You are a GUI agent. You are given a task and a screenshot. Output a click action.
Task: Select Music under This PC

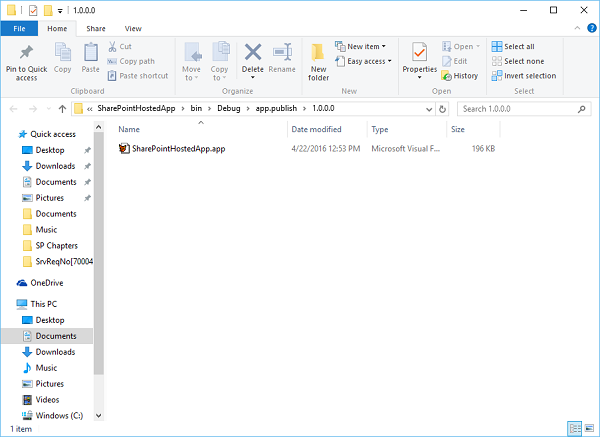(x=40, y=368)
